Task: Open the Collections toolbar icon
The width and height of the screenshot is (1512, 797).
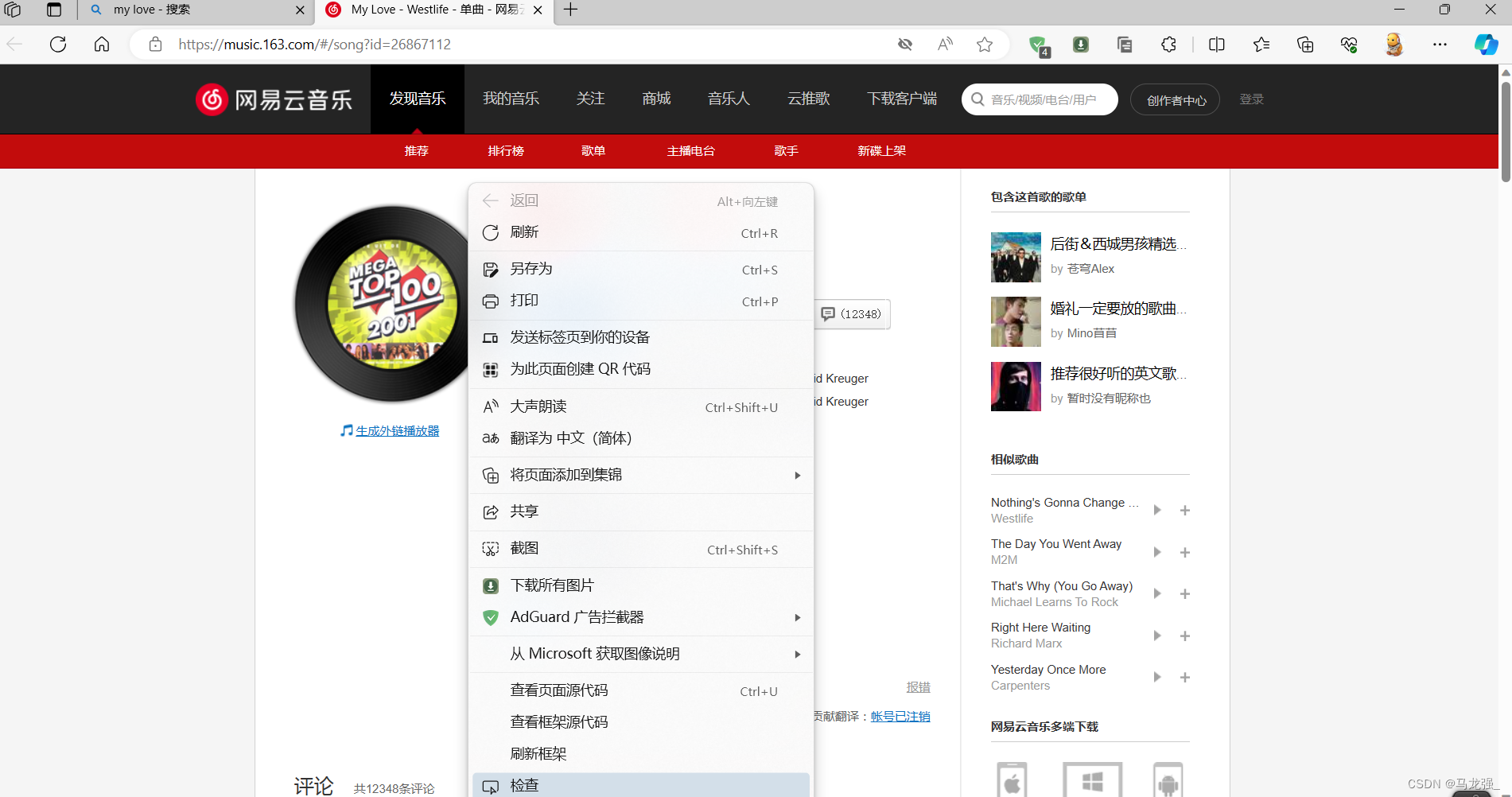Action: click(1305, 44)
